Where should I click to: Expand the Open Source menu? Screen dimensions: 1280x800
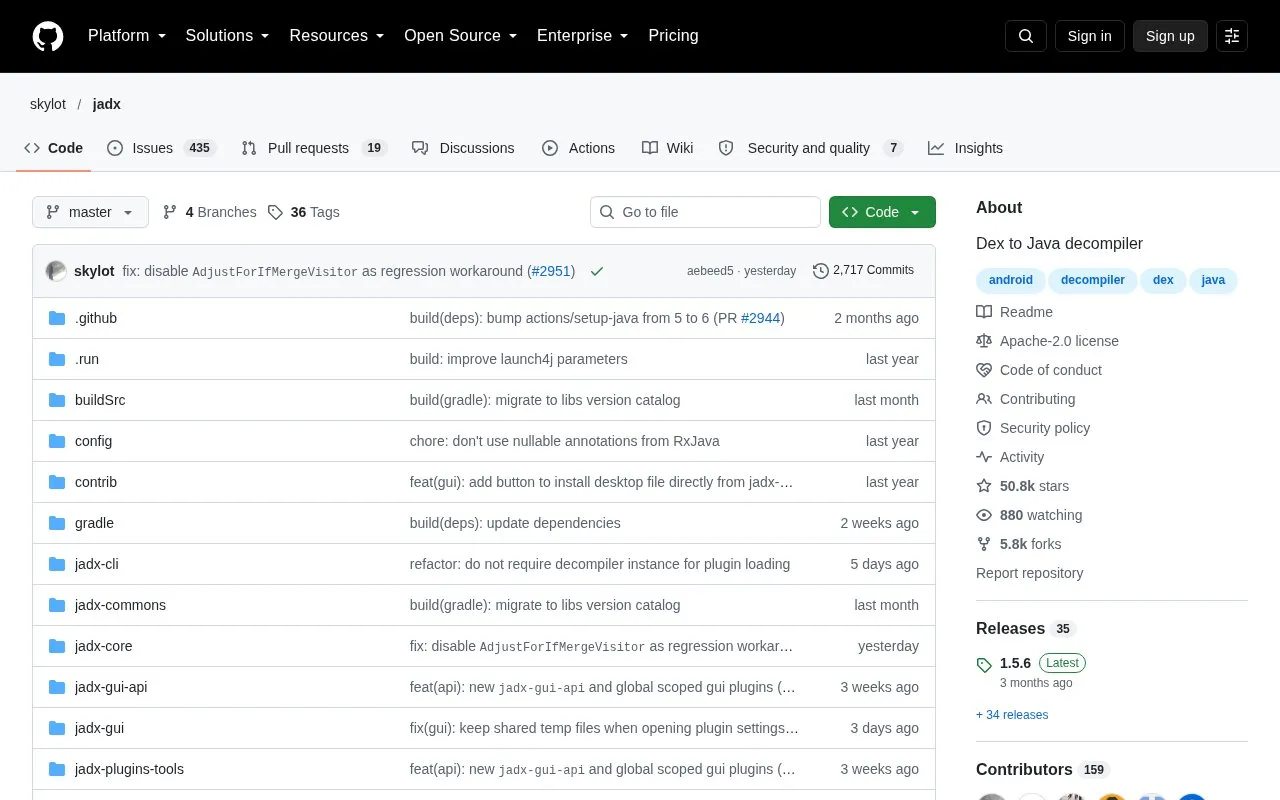[461, 36]
